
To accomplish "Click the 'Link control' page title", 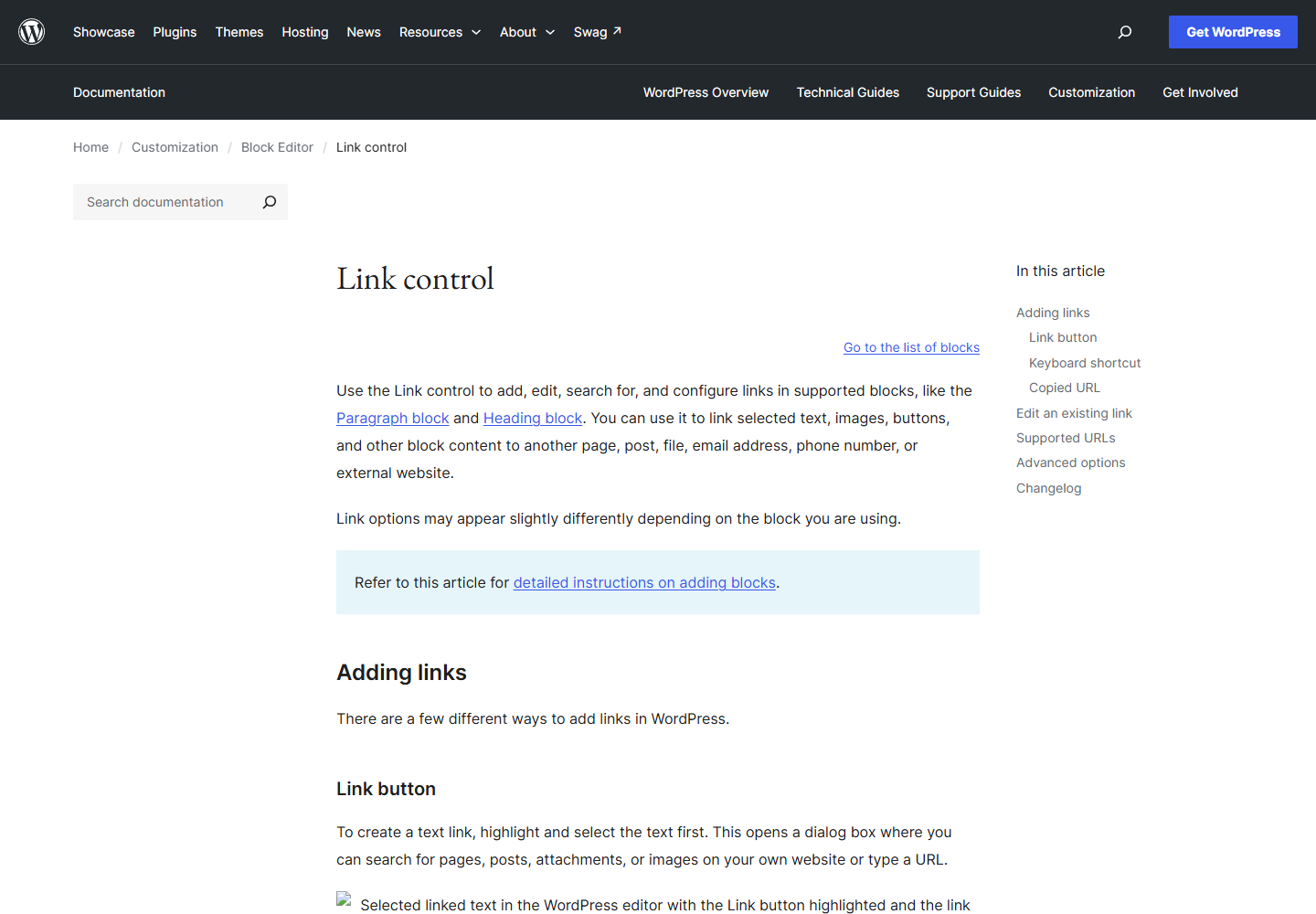I will tap(415, 279).
